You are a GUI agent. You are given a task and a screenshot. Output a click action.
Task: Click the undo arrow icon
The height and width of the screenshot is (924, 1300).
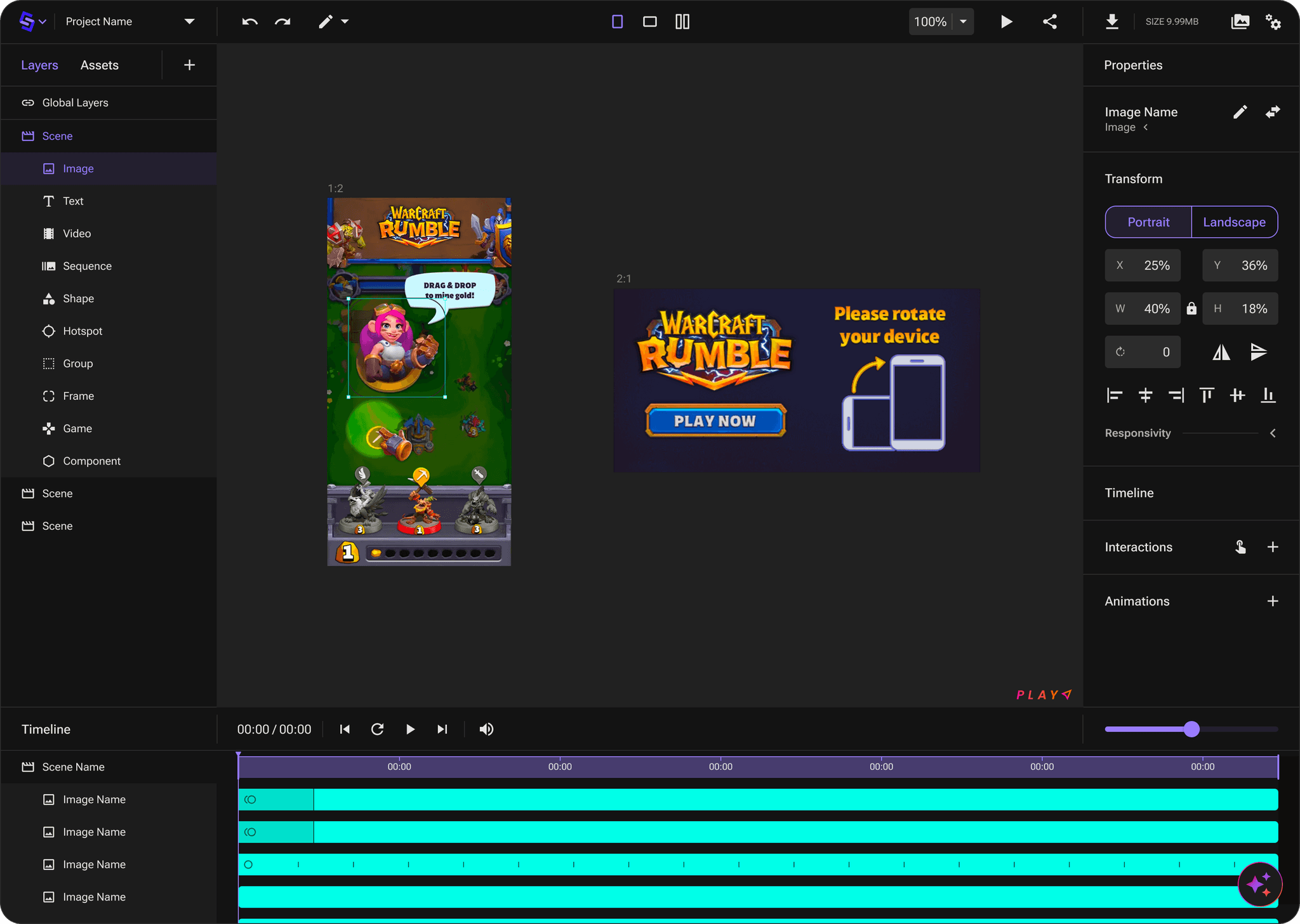coord(249,22)
